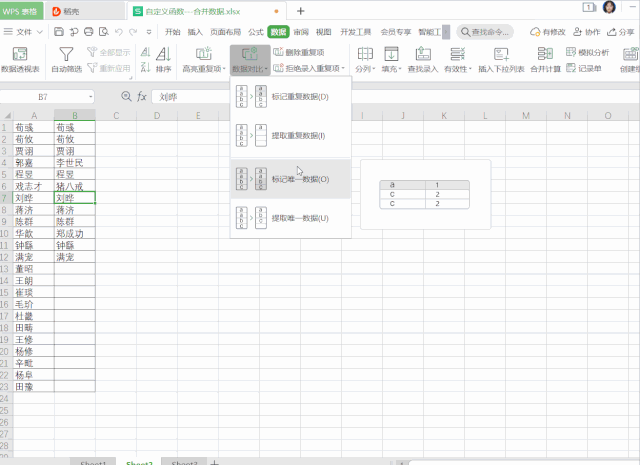Switch to Sheet1 worksheet tab

coord(93,463)
